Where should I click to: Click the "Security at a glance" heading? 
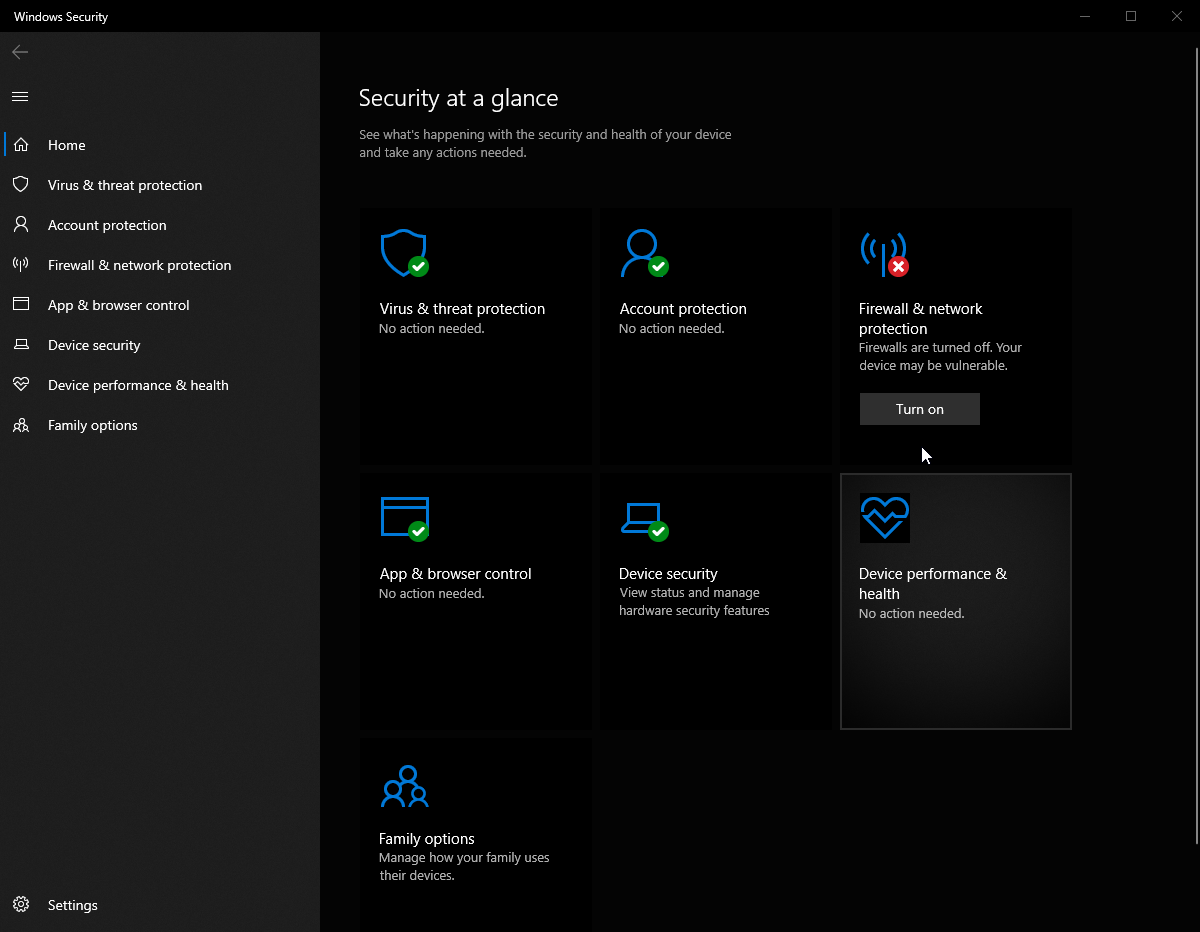459,98
